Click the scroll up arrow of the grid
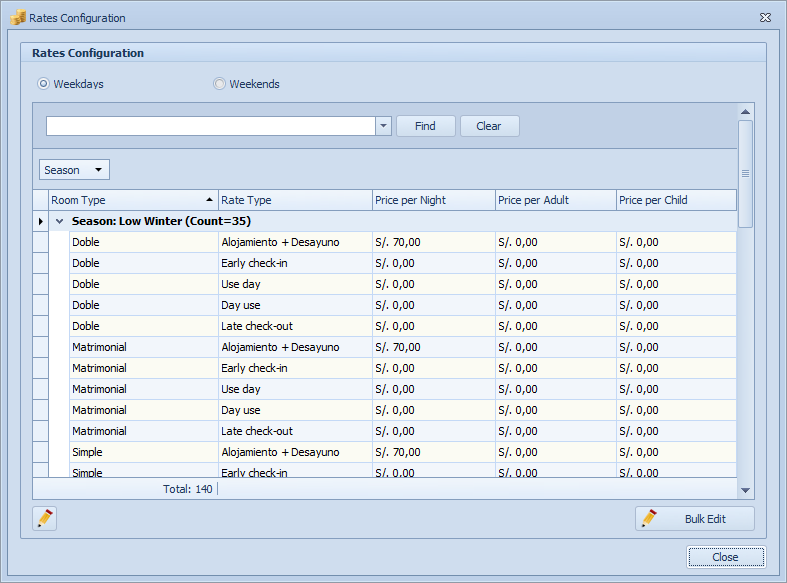787x583 pixels. point(745,111)
